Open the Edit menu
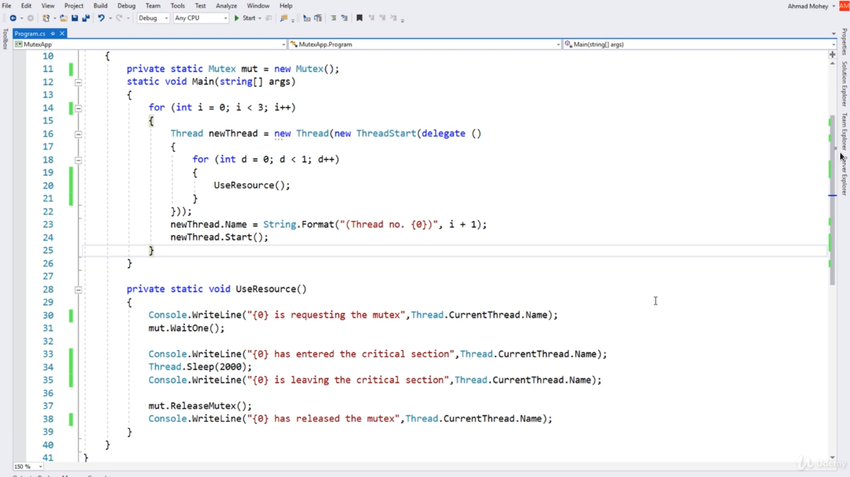 click(x=26, y=6)
